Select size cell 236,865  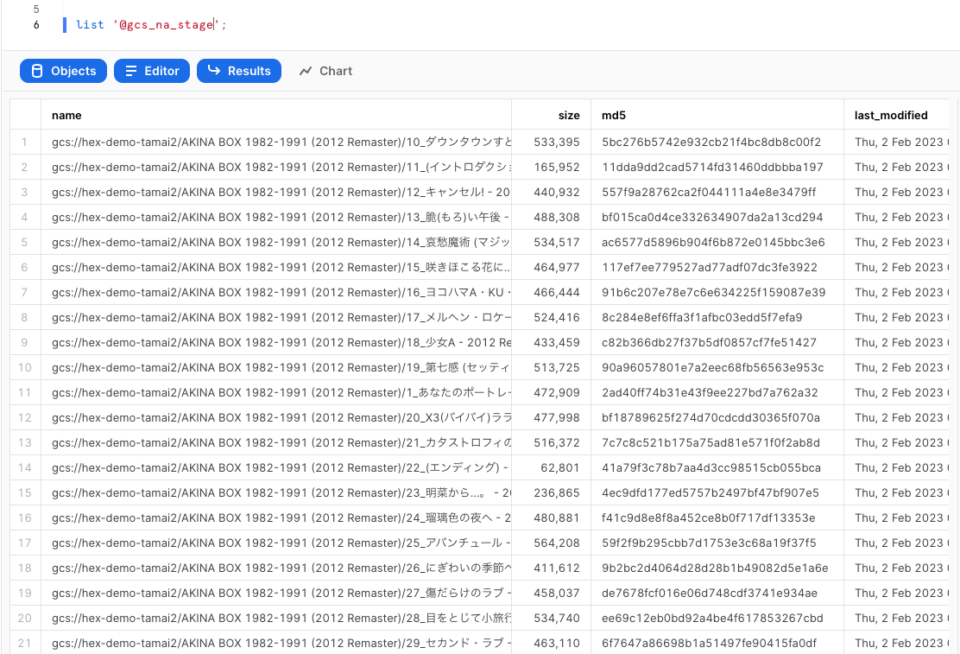pos(551,493)
